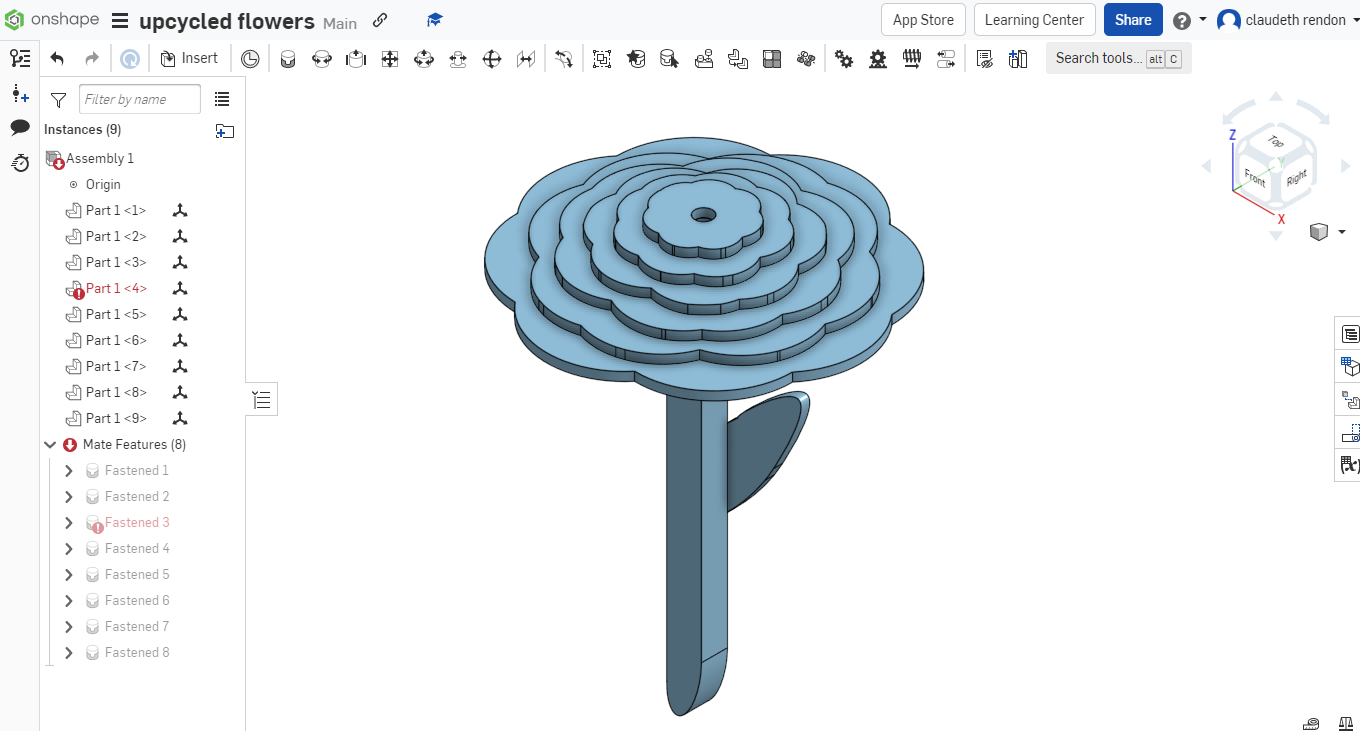Click the blue Share button
Viewport: 1360px width, 731px height.
click(1133, 20)
